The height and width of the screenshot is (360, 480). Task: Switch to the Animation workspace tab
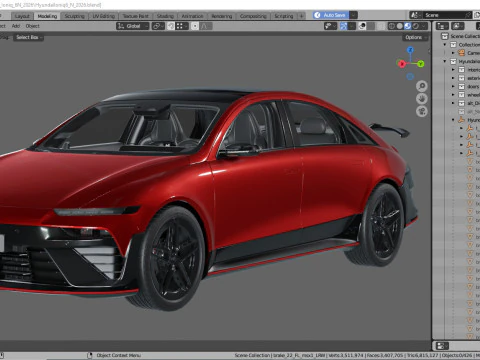coord(192,16)
